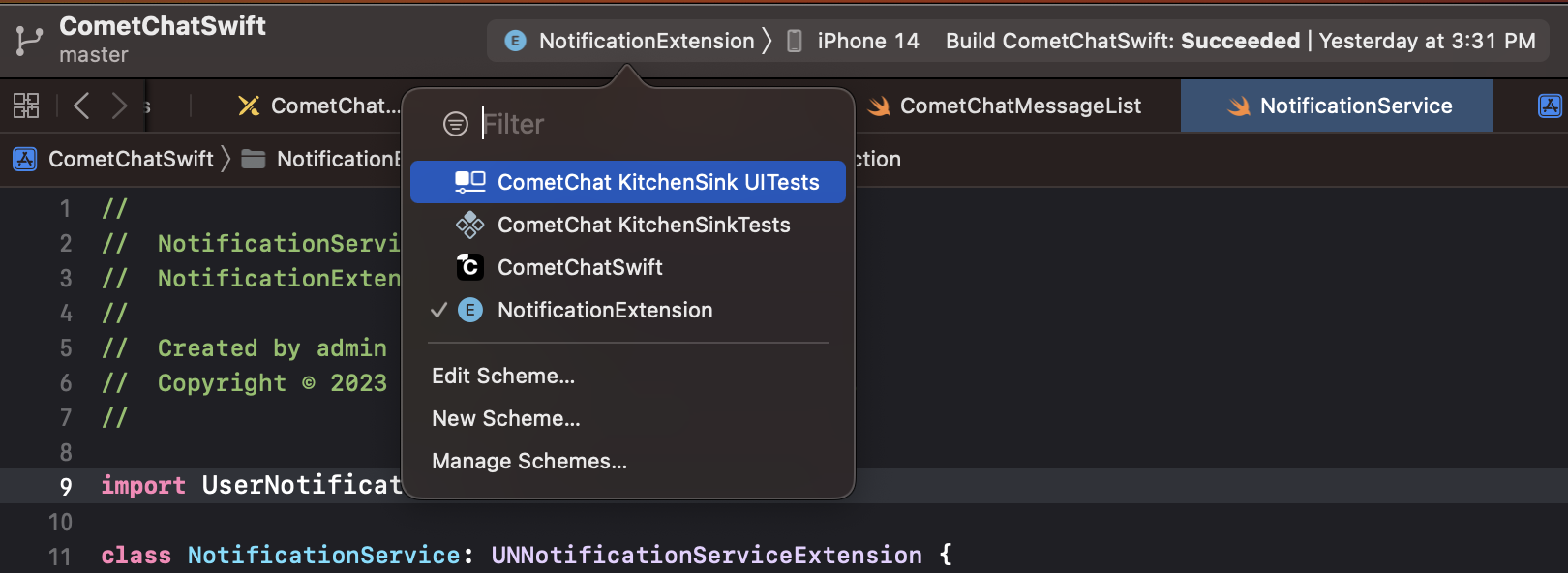Click the Edit Scheme... option

(x=503, y=376)
